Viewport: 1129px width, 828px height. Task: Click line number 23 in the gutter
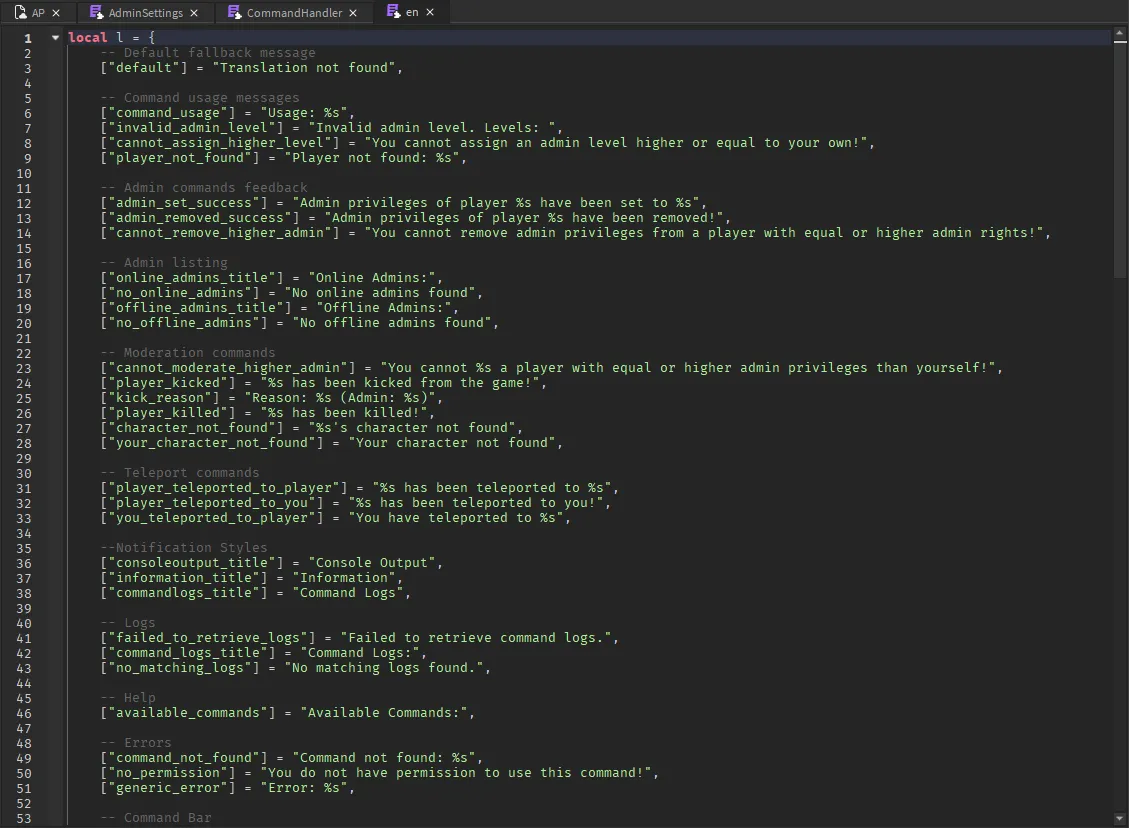24,368
